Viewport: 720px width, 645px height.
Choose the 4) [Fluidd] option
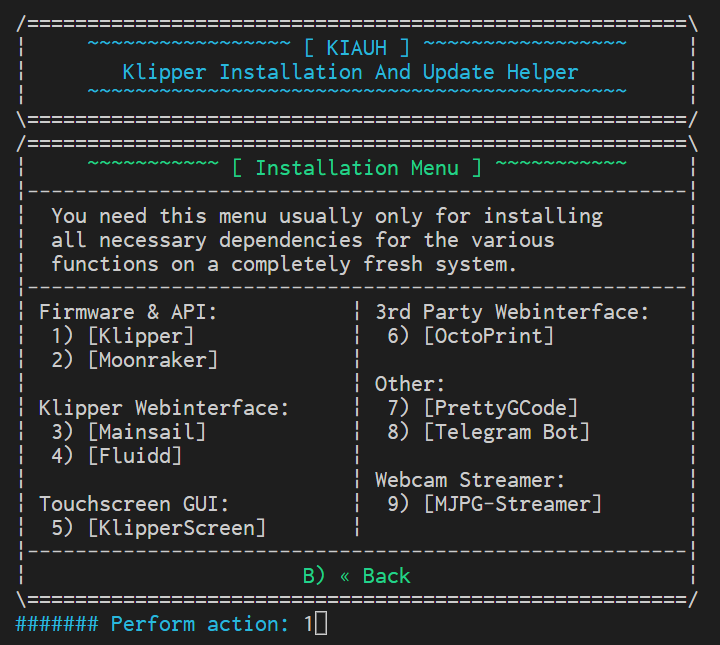point(117,456)
